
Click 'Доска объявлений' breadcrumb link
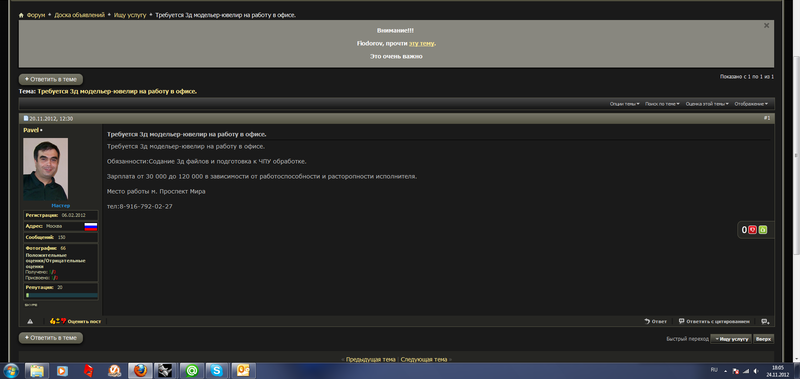pos(80,15)
